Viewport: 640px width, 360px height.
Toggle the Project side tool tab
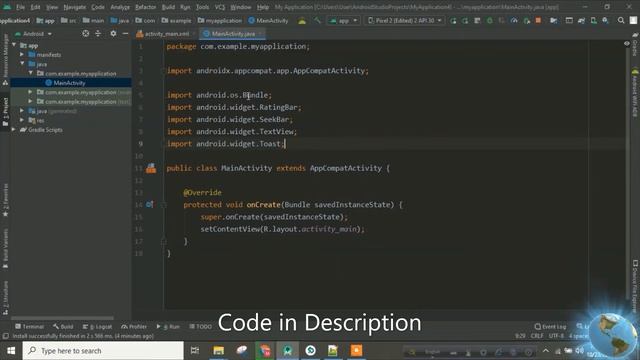tap(5, 112)
